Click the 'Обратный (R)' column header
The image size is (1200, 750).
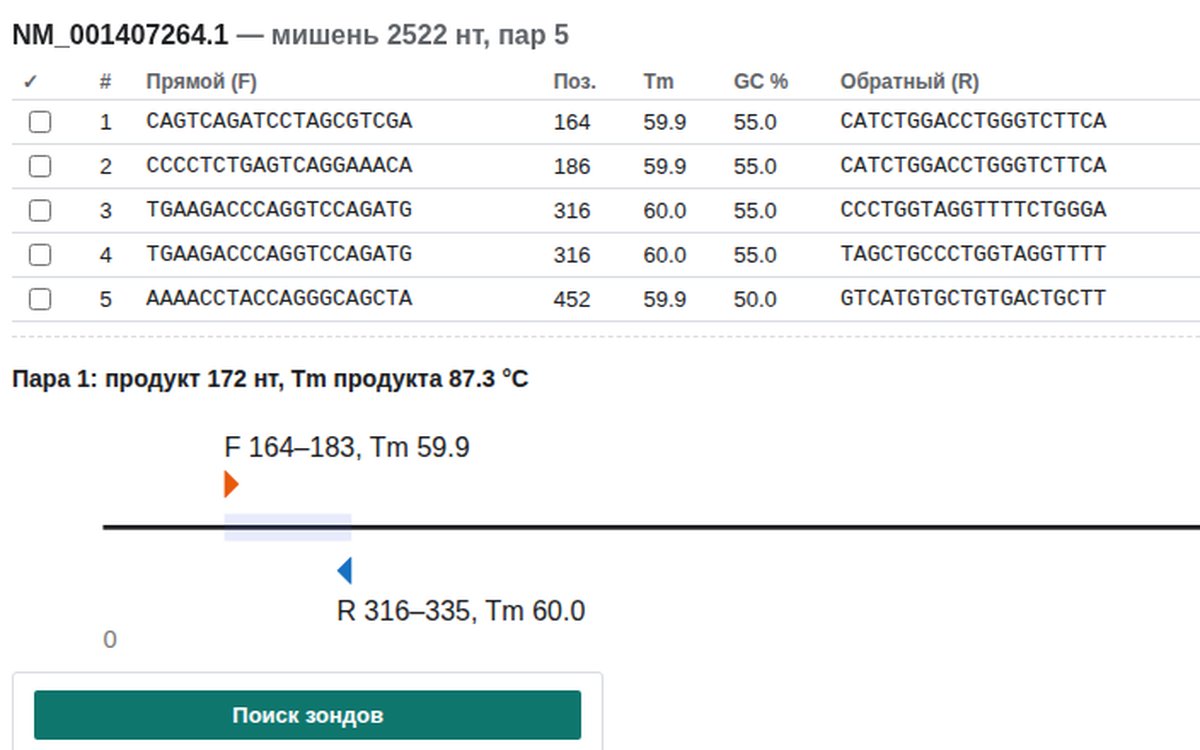(x=910, y=82)
